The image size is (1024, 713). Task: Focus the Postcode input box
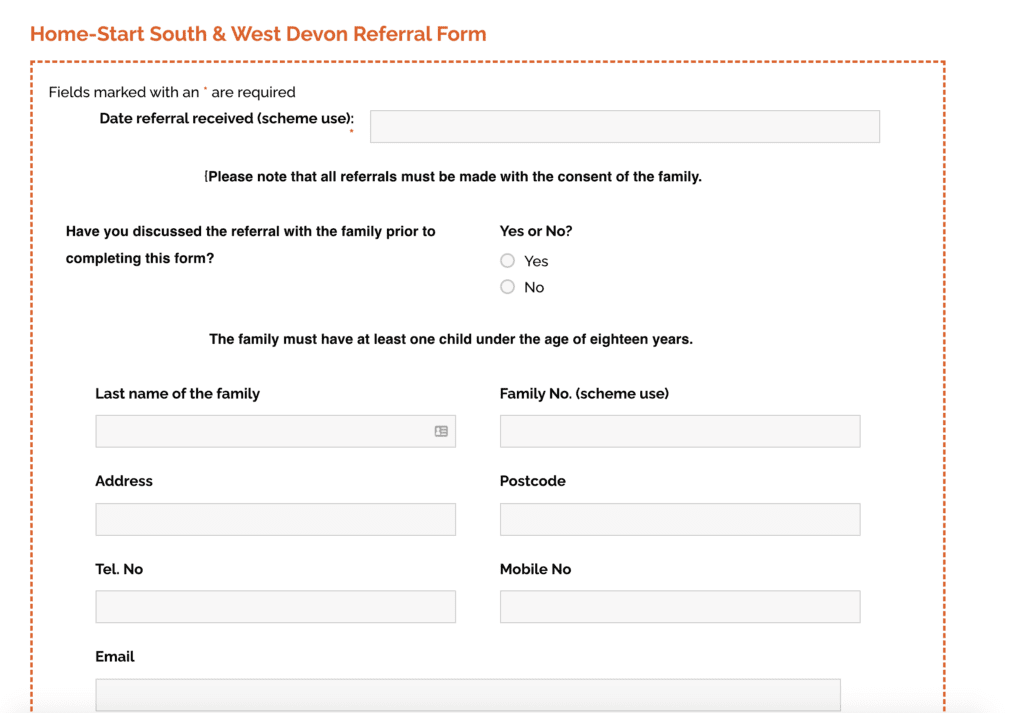pos(679,519)
